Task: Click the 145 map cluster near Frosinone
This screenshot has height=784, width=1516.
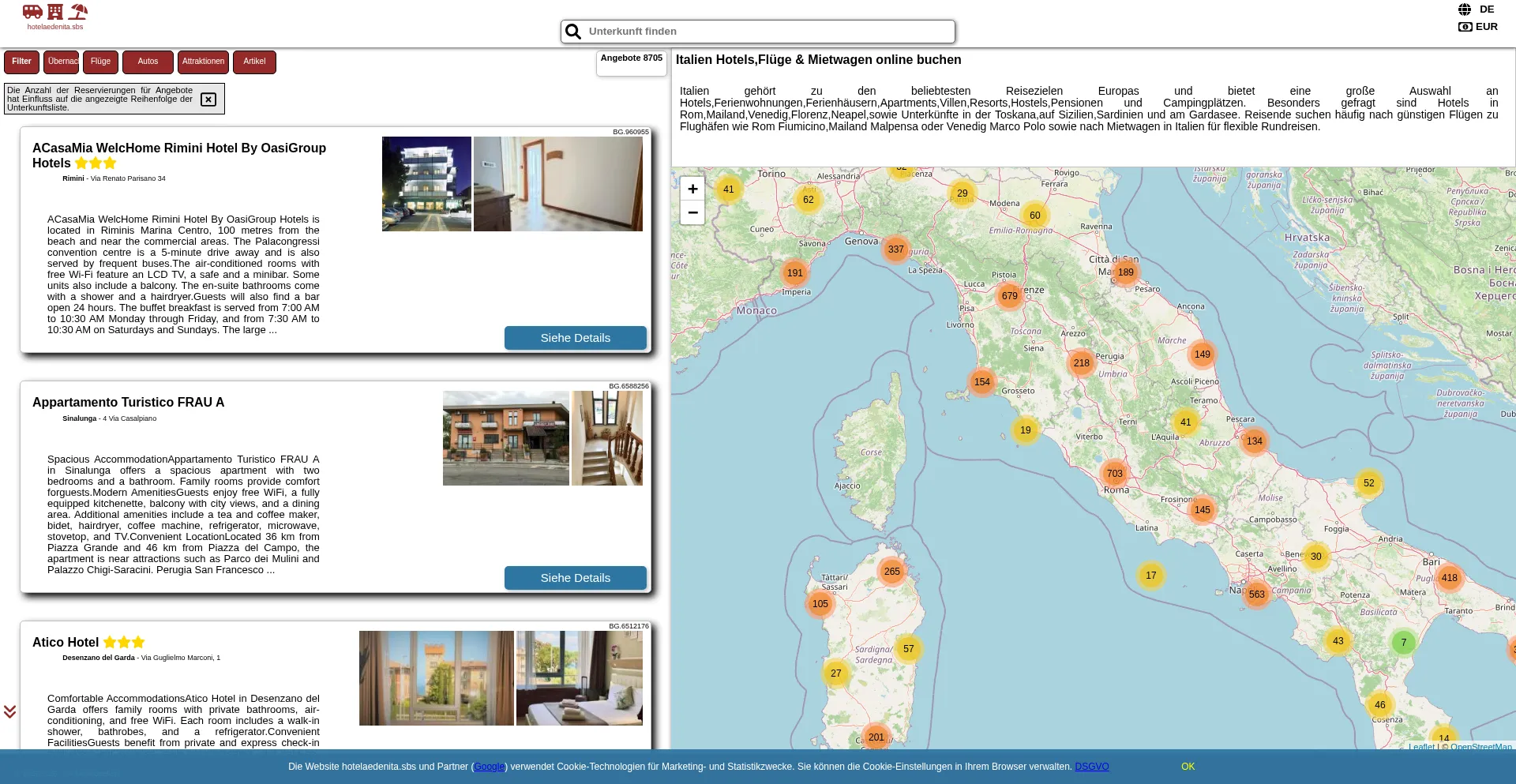Action: click(1203, 510)
